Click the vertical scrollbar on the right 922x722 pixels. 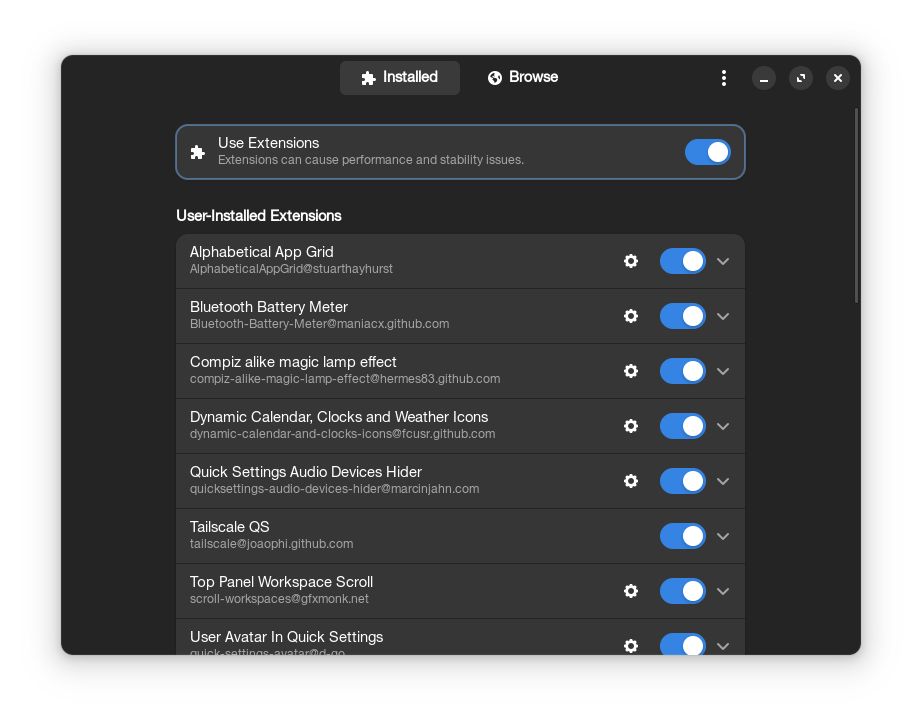pos(856,205)
